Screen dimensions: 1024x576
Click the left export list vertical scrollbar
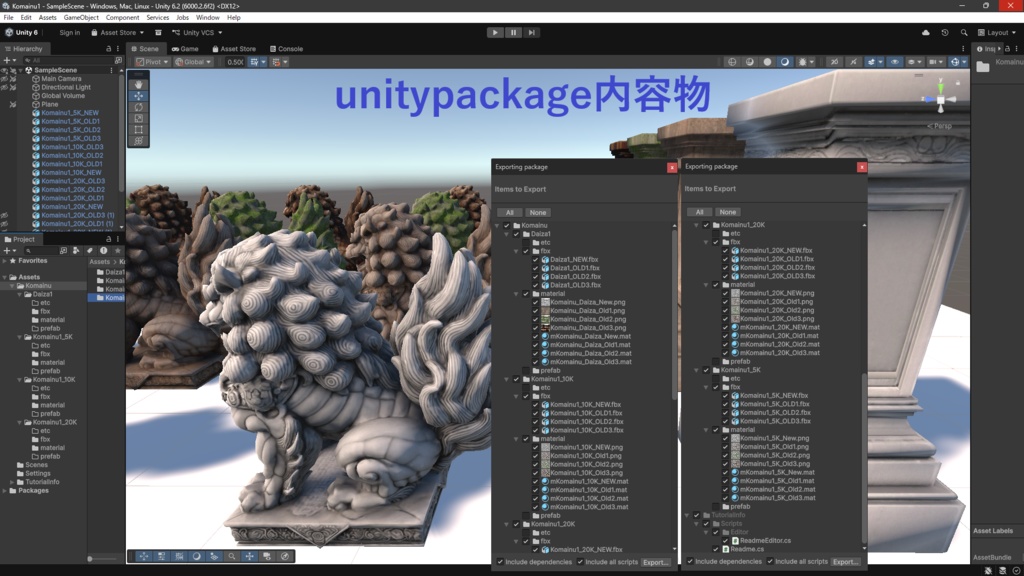(674, 313)
